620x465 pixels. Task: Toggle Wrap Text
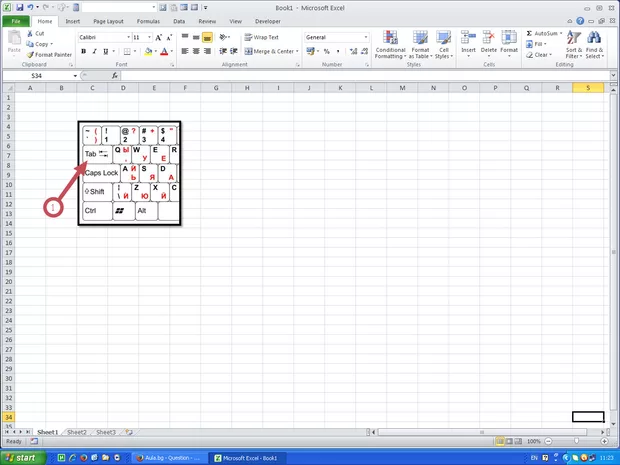pos(260,37)
